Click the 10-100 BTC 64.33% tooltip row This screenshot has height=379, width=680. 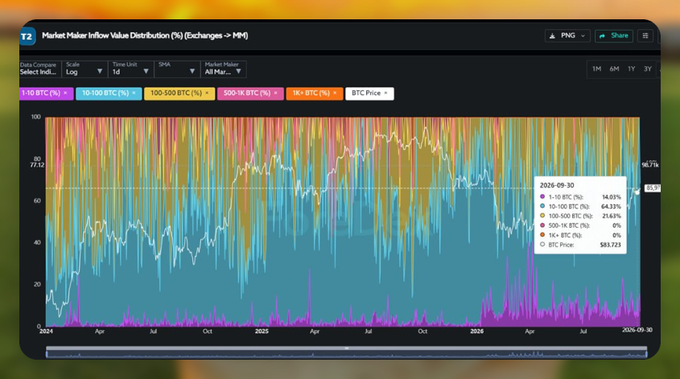click(x=580, y=206)
